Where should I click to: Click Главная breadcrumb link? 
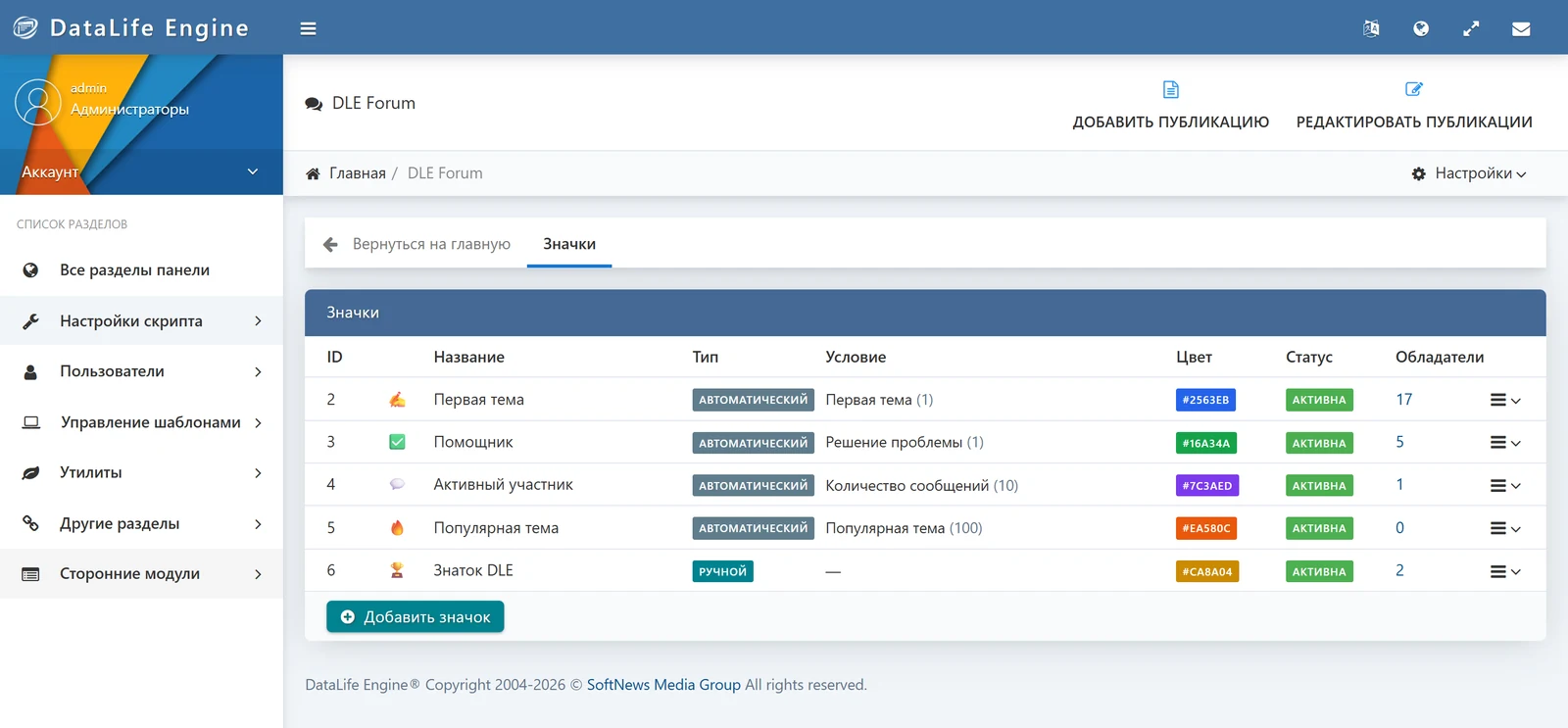[358, 173]
